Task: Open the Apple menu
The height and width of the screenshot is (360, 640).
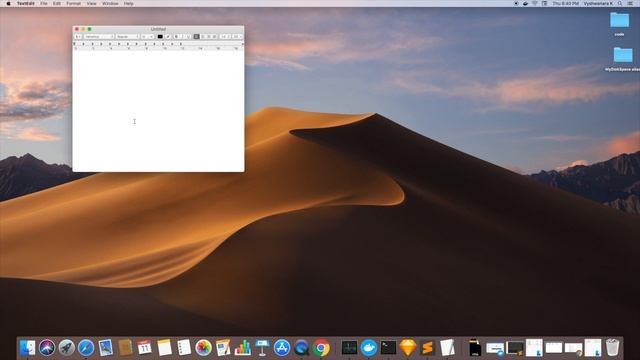Action: tap(8, 3)
